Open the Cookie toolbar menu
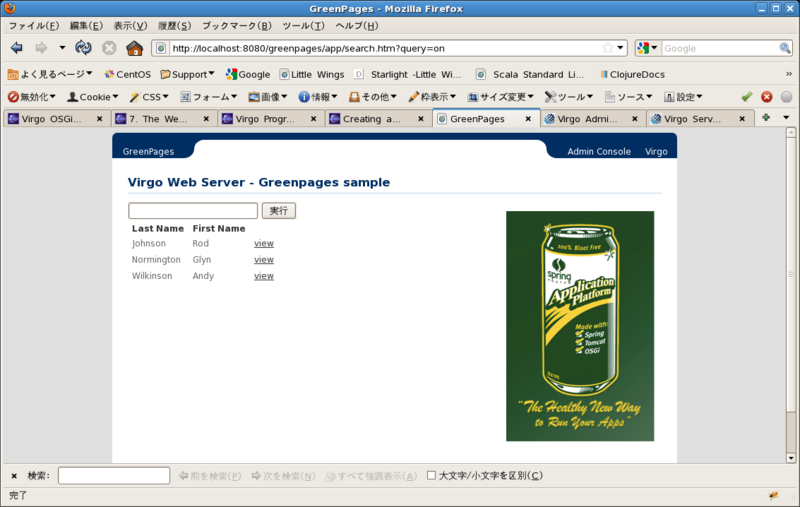 [x=93, y=96]
